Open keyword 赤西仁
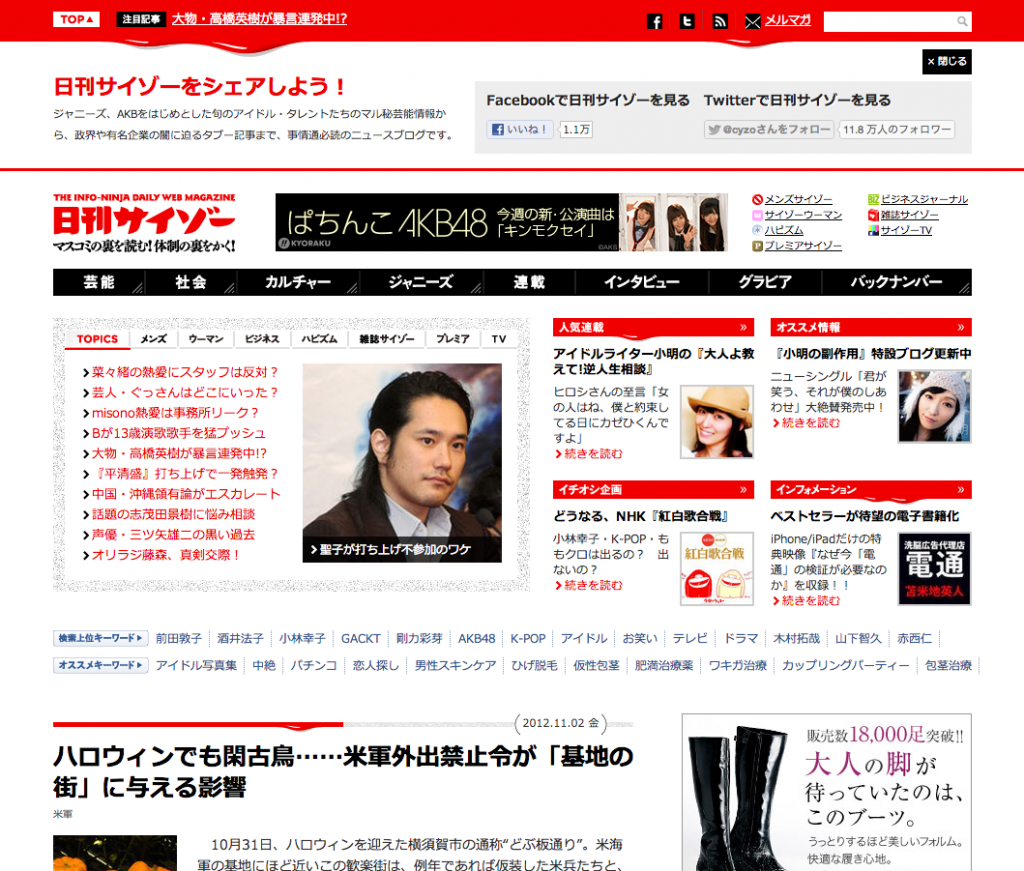The height and width of the screenshot is (871, 1024). pyautogui.click(x=914, y=639)
